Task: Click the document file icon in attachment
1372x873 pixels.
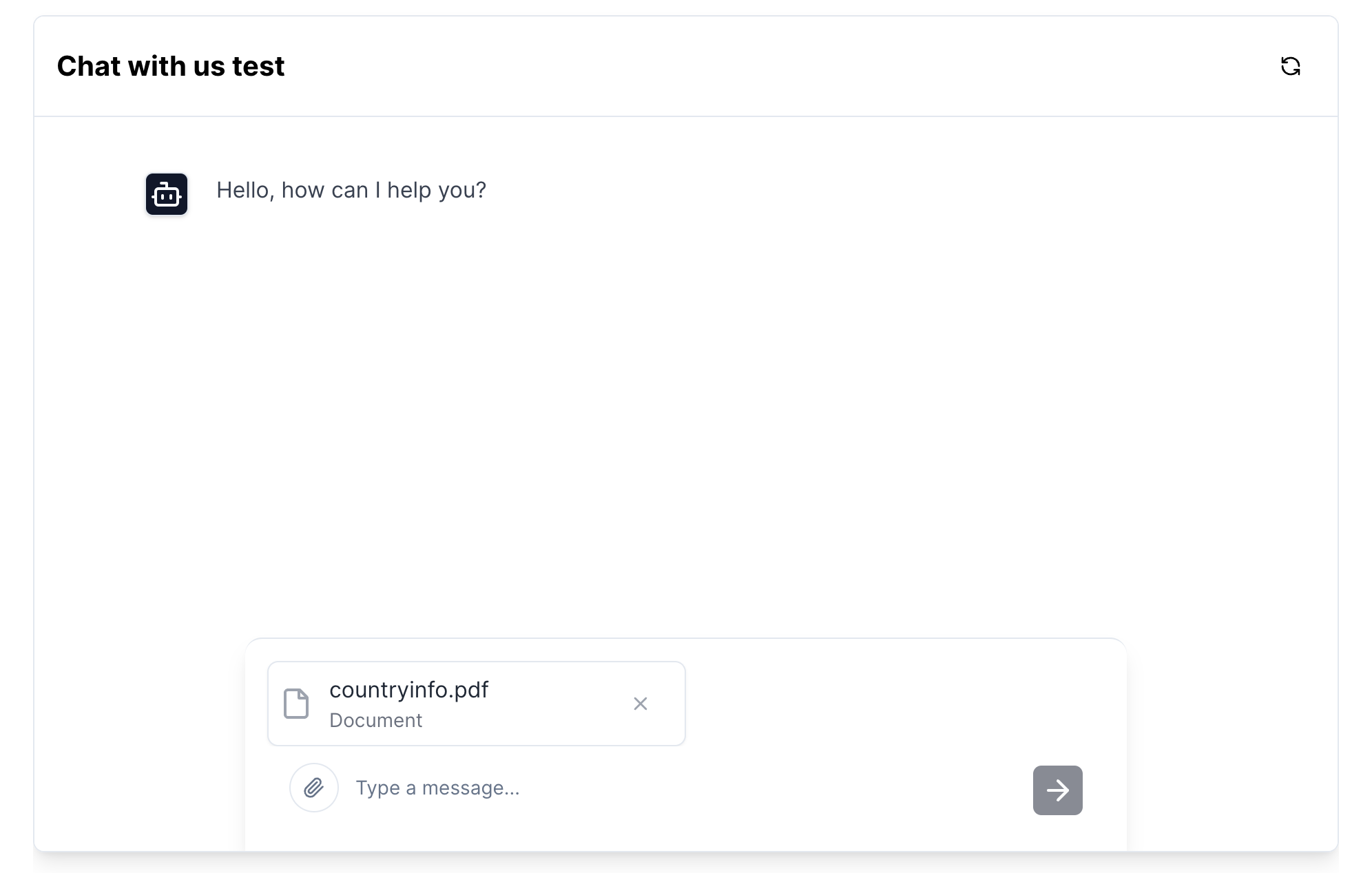Action: point(296,704)
